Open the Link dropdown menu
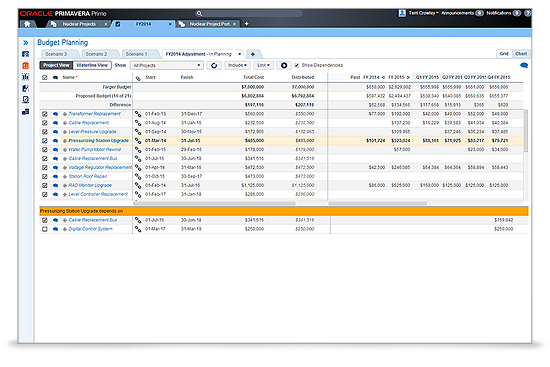550x367 pixels. pos(263,65)
